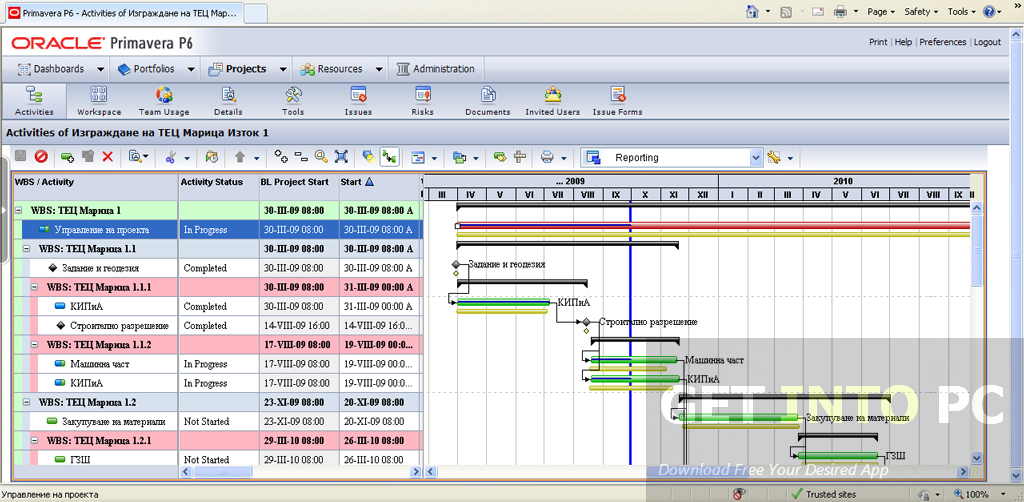
Task: Open the Details page
Action: coord(228,101)
